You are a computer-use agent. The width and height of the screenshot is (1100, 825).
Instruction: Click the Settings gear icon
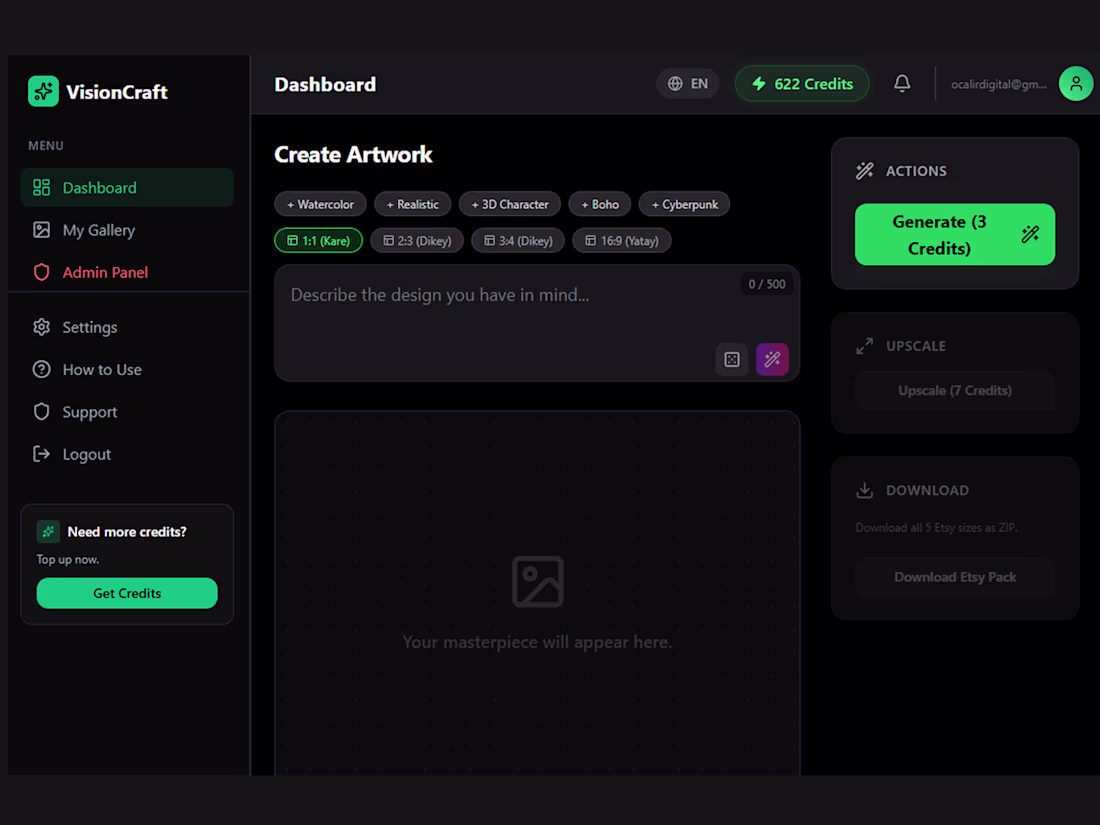pyautogui.click(x=41, y=327)
